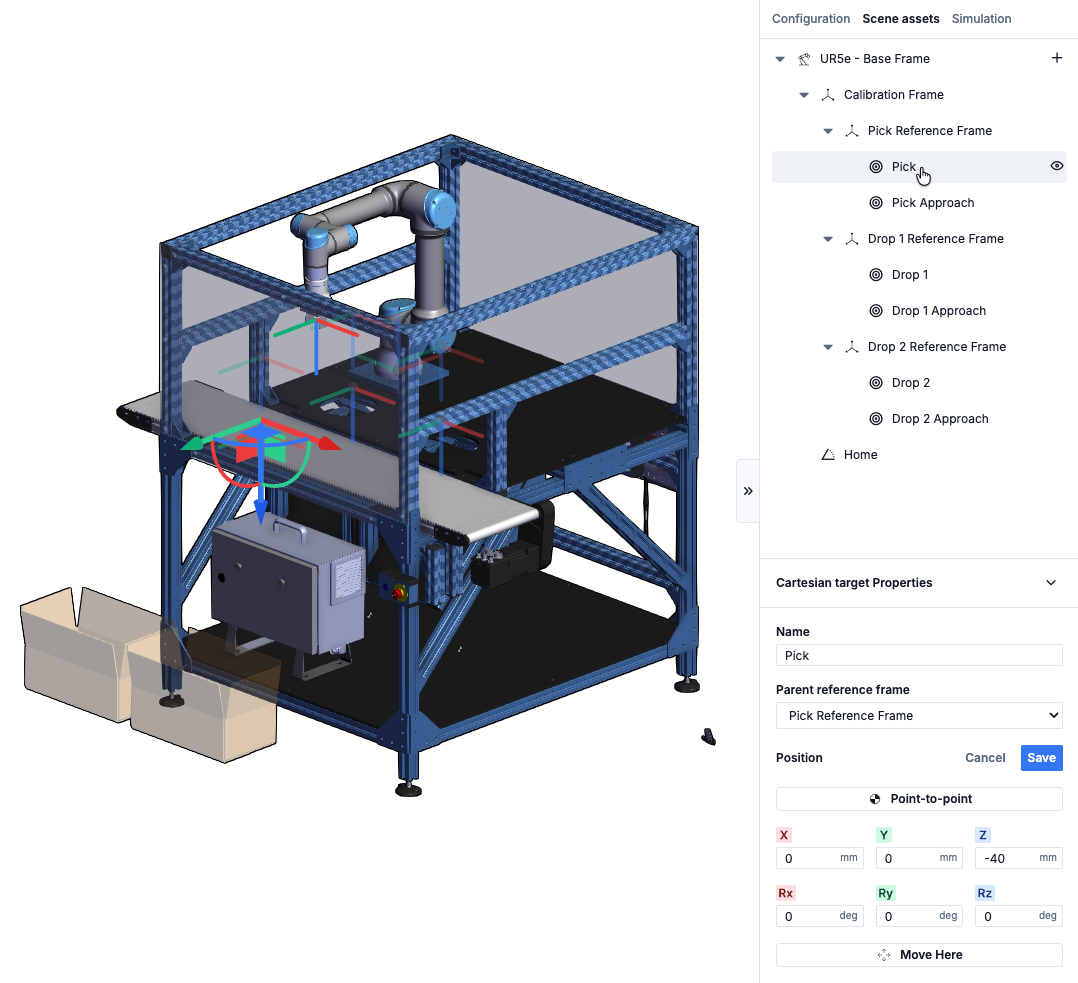Toggle visibility eye for the Pick target
Viewport: 1078px width, 983px height.
1057,166
